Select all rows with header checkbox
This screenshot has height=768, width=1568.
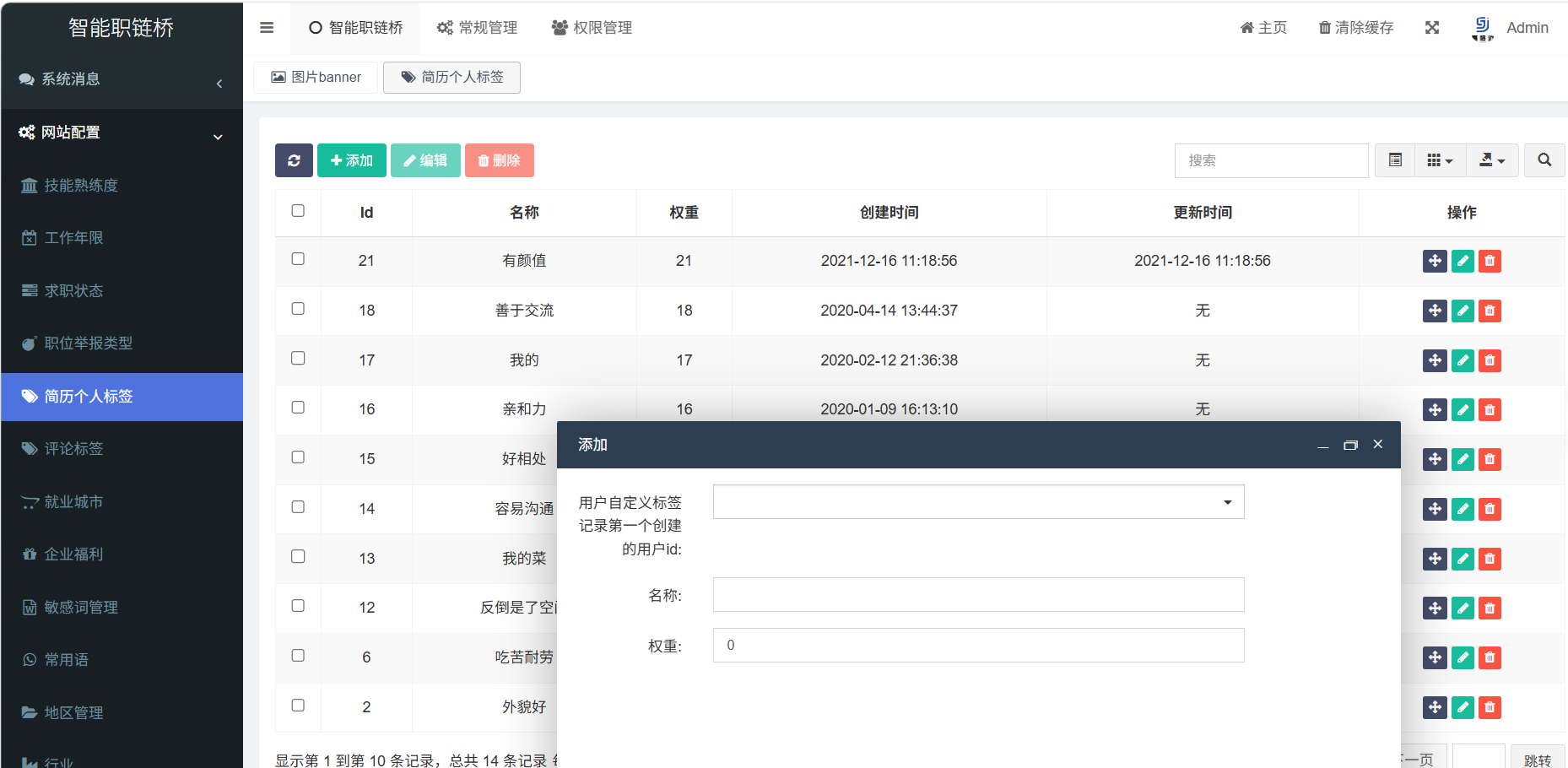pos(298,211)
